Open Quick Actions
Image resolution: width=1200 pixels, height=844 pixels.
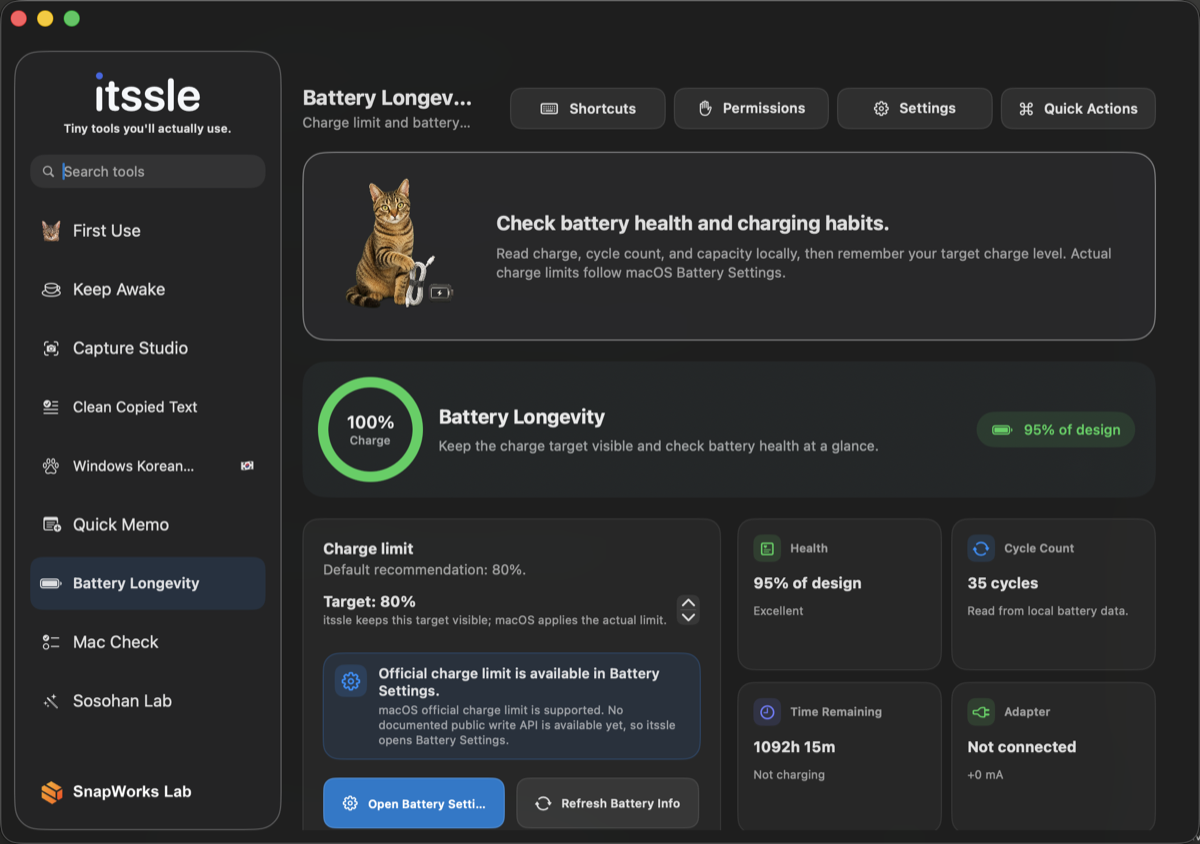tap(1078, 109)
